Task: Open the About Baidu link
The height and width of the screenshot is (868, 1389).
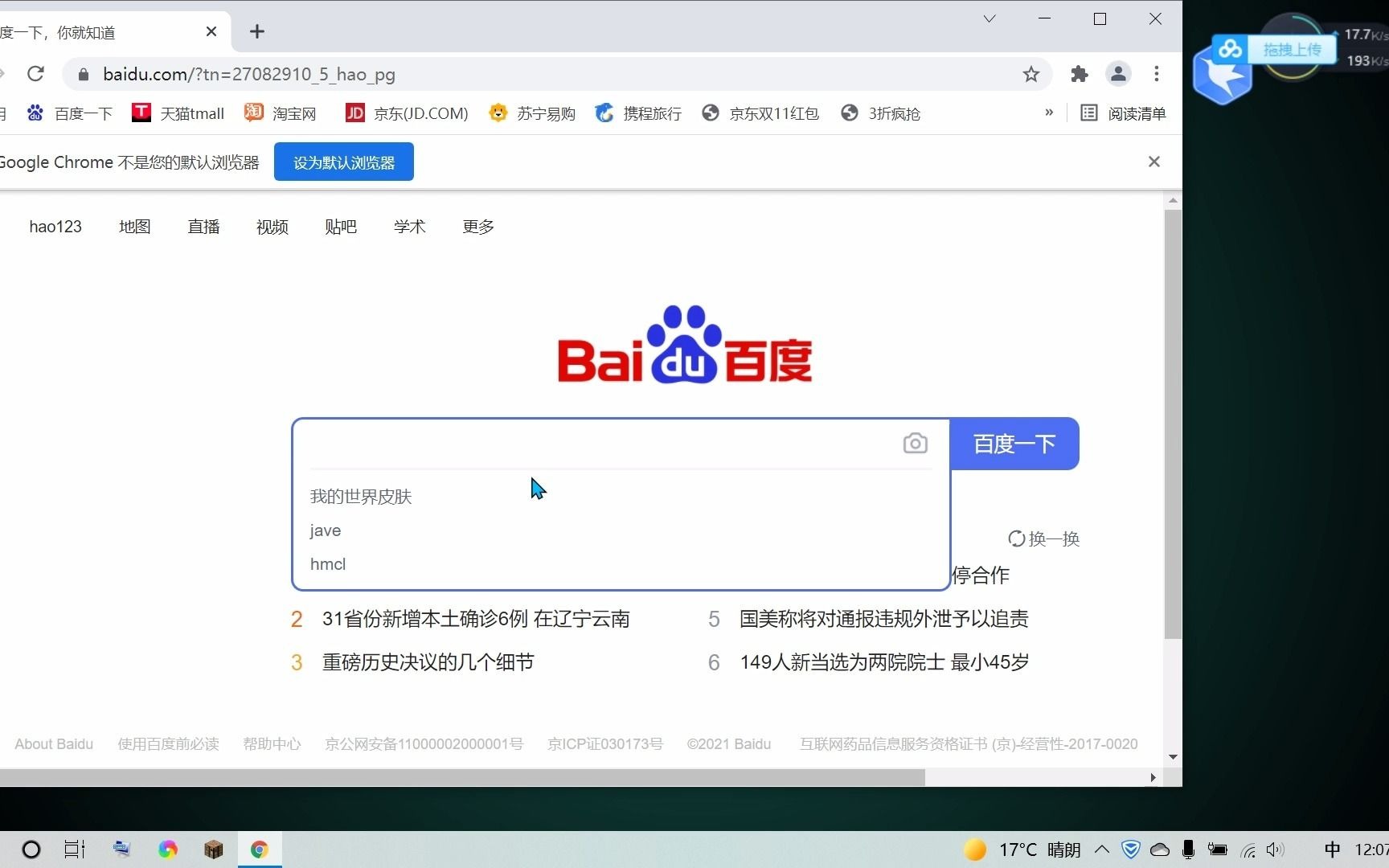Action: (53, 743)
